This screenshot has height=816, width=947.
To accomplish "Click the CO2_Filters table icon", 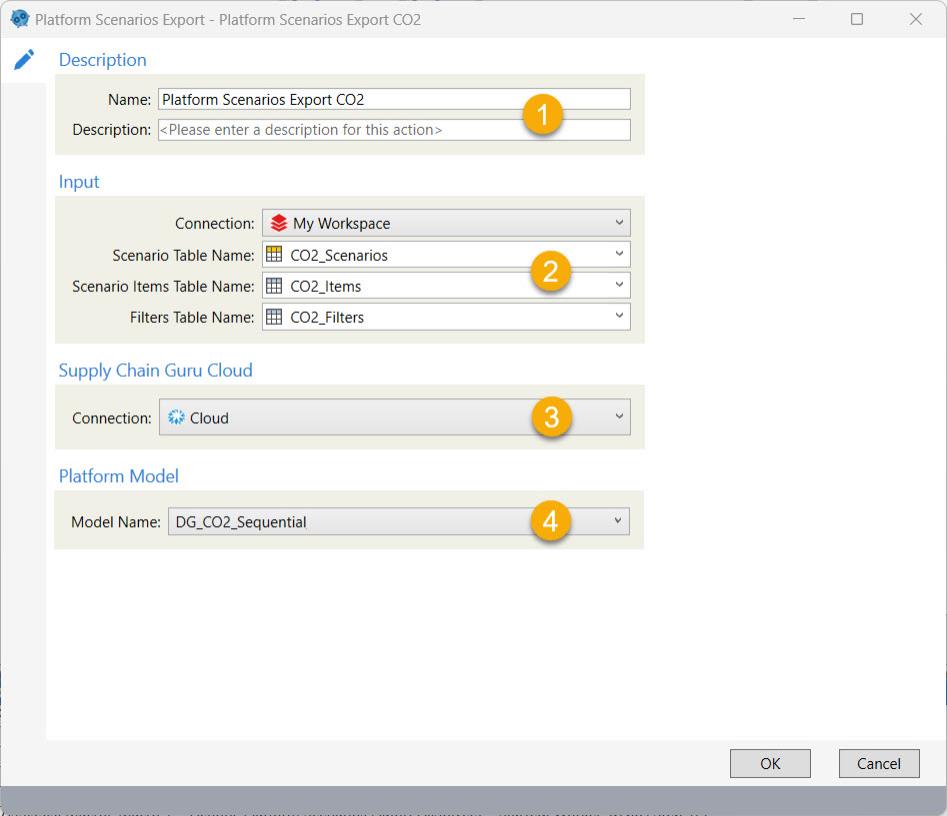I will (274, 317).
